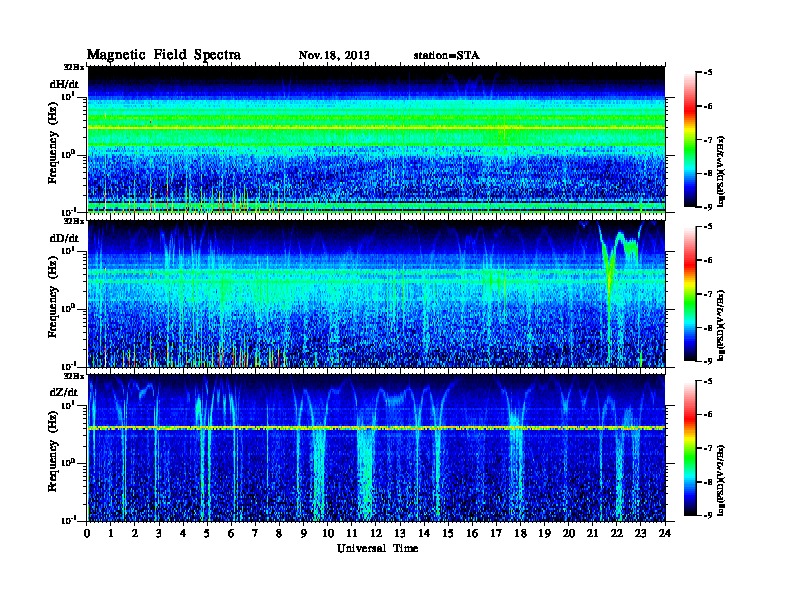
Task: Click hour tick label "18" on time axis
Action: click(520, 533)
